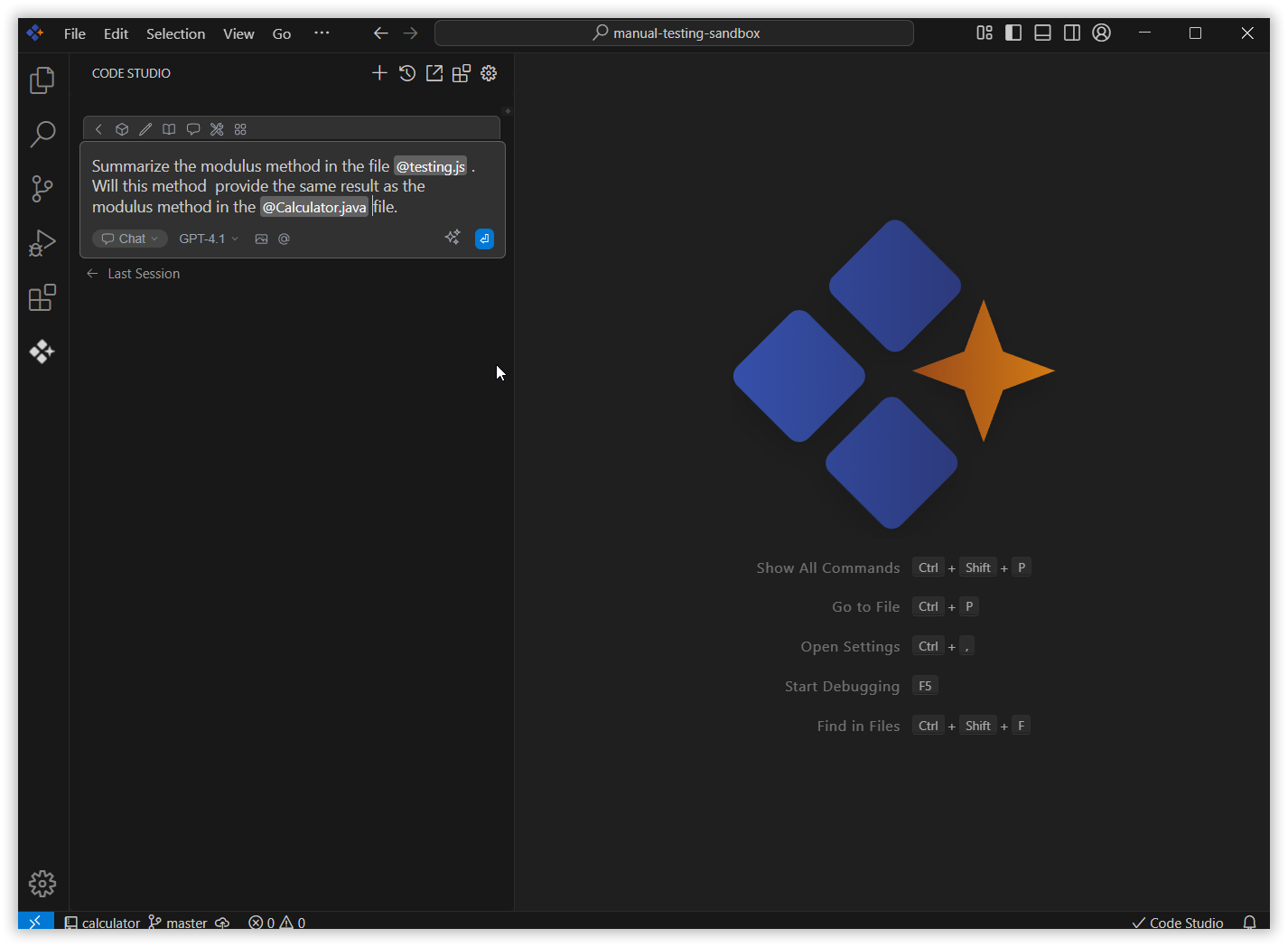Click the pencil edit icon in prompt toolbar

click(145, 129)
